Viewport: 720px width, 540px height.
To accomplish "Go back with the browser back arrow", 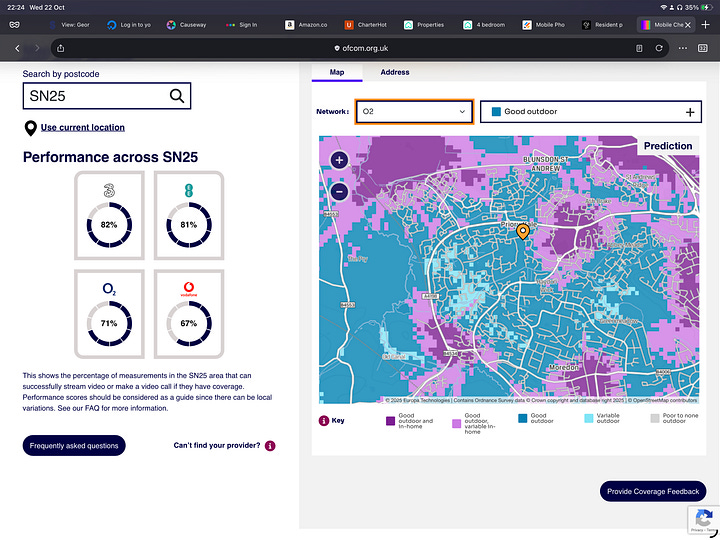I will (17, 48).
